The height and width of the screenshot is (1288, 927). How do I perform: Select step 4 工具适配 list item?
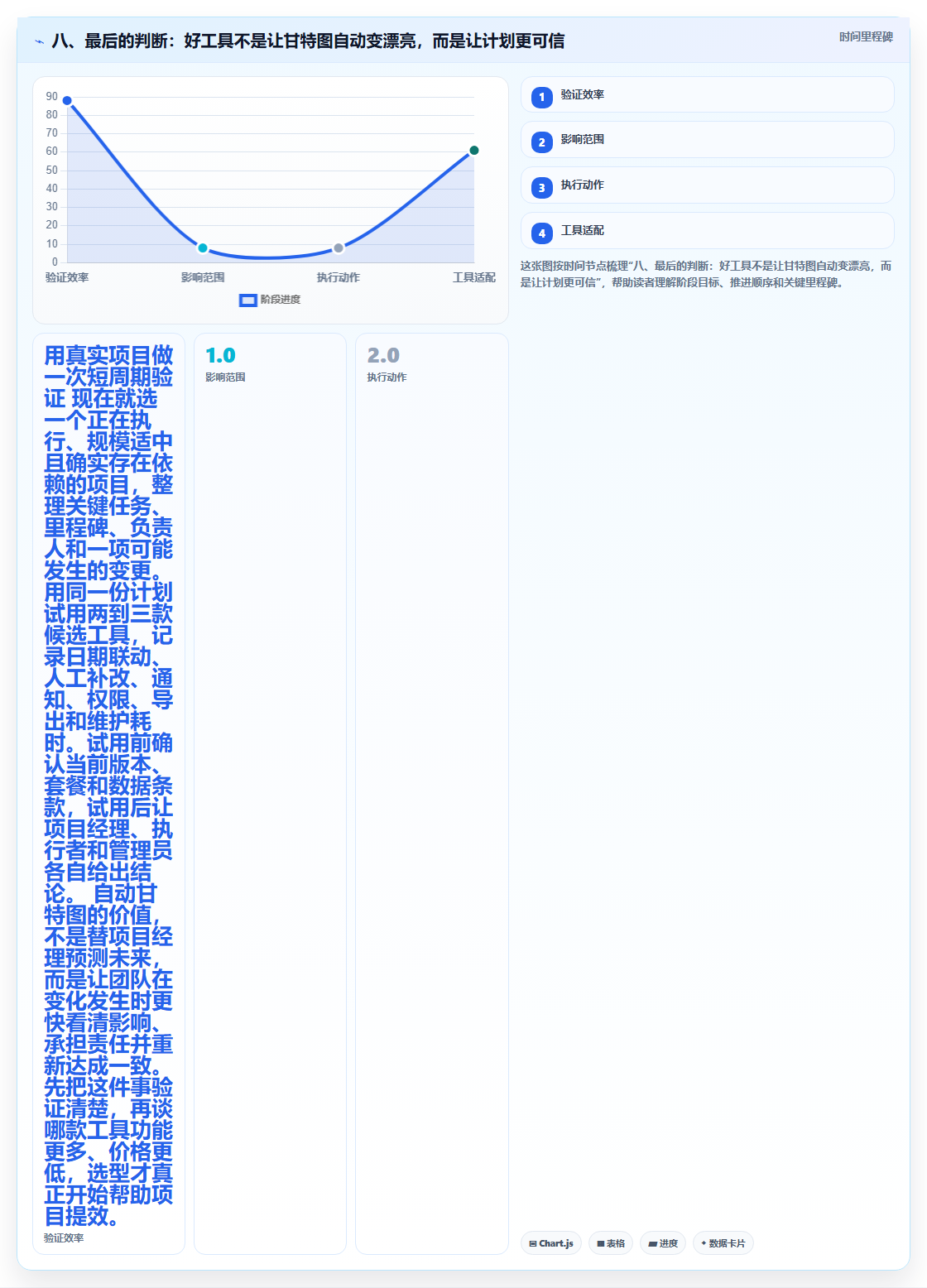pos(708,231)
